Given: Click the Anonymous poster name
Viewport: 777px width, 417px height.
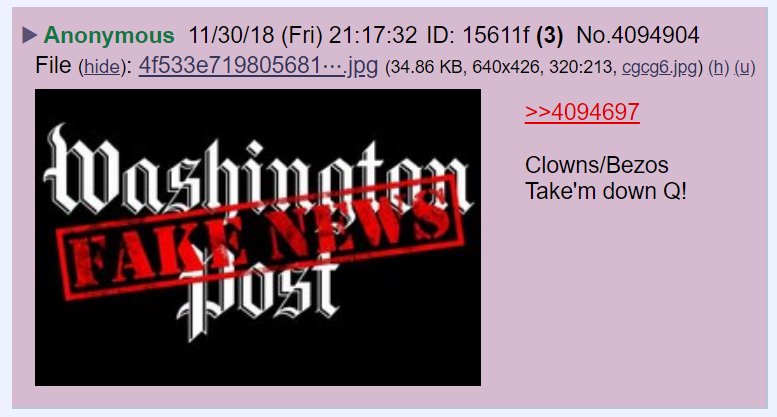Looking at the screenshot, I should 109,35.
